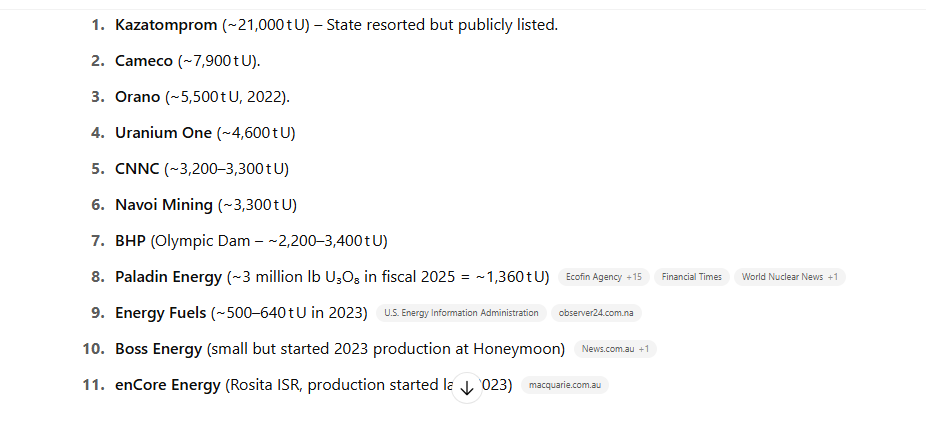Click the '~1,360 t U' value
Screen dimensions: 926x426
[512, 277]
